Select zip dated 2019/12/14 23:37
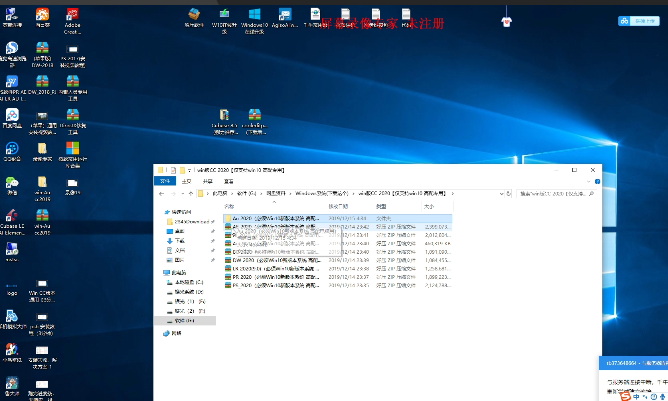The width and height of the screenshot is (668, 401). (x=337, y=277)
